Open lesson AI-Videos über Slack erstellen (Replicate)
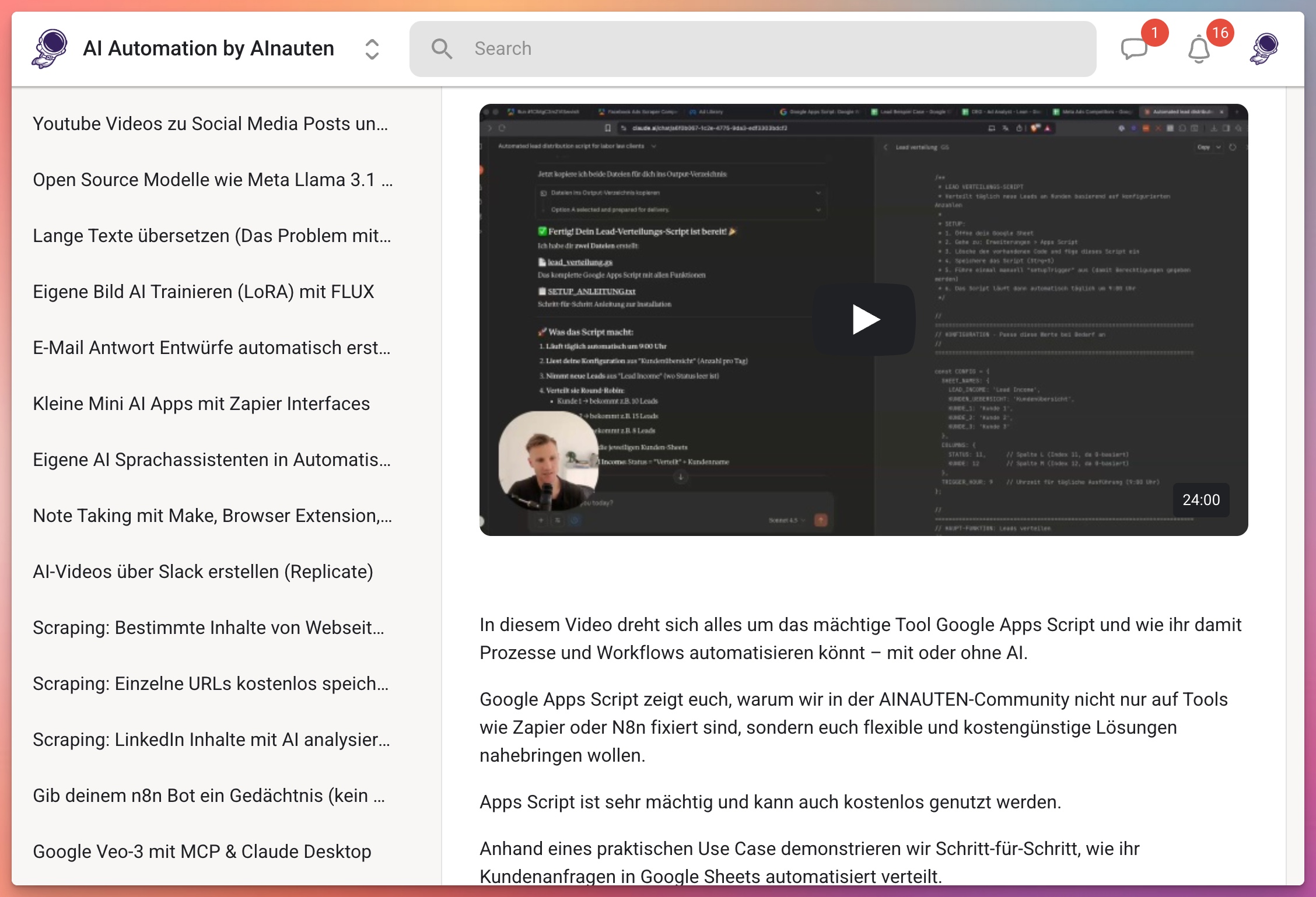 tap(203, 572)
